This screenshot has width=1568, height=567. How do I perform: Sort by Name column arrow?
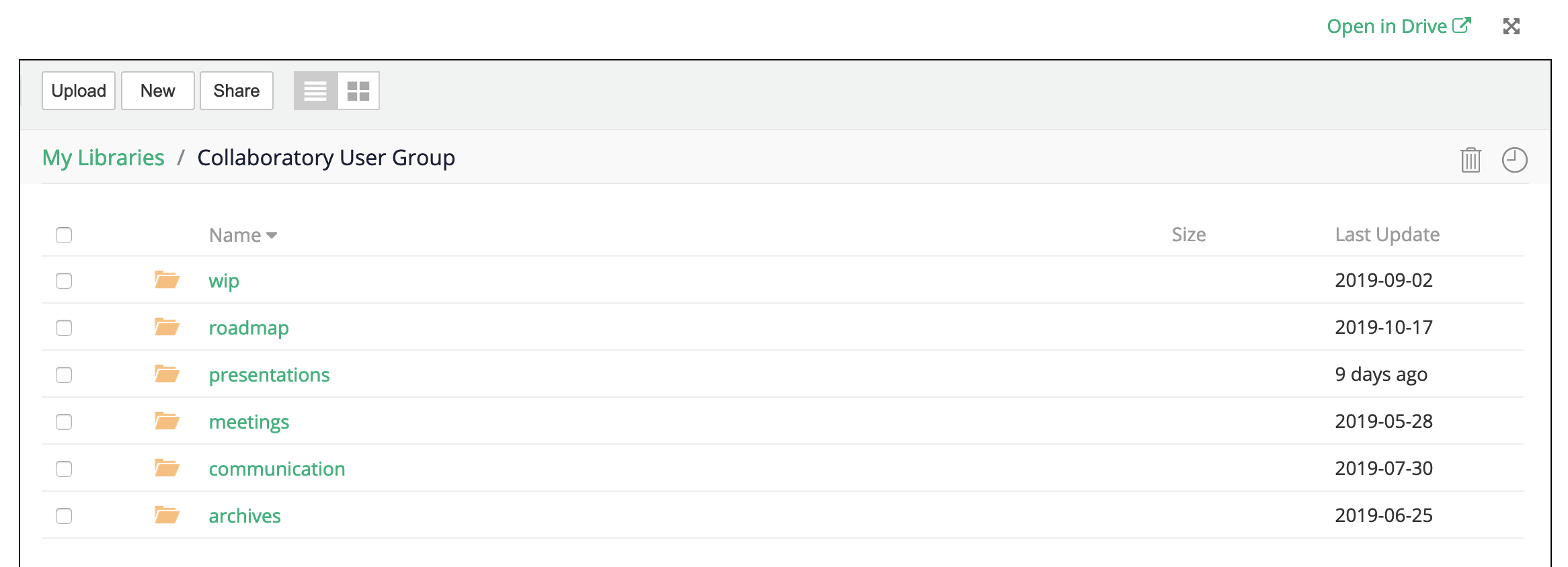[x=272, y=235]
